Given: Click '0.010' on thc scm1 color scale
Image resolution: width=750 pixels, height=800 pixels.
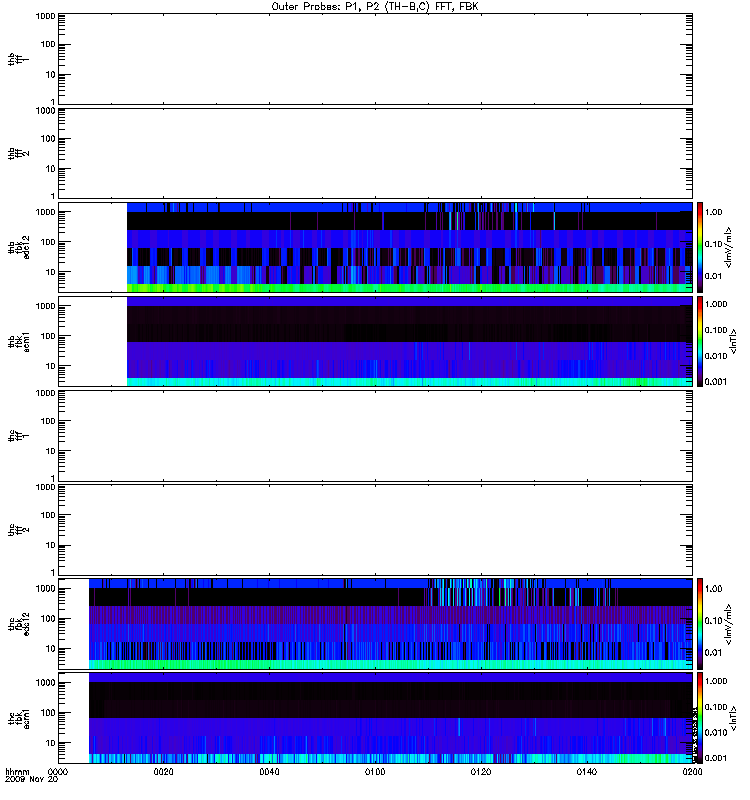Looking at the screenshot, I should (716, 733).
